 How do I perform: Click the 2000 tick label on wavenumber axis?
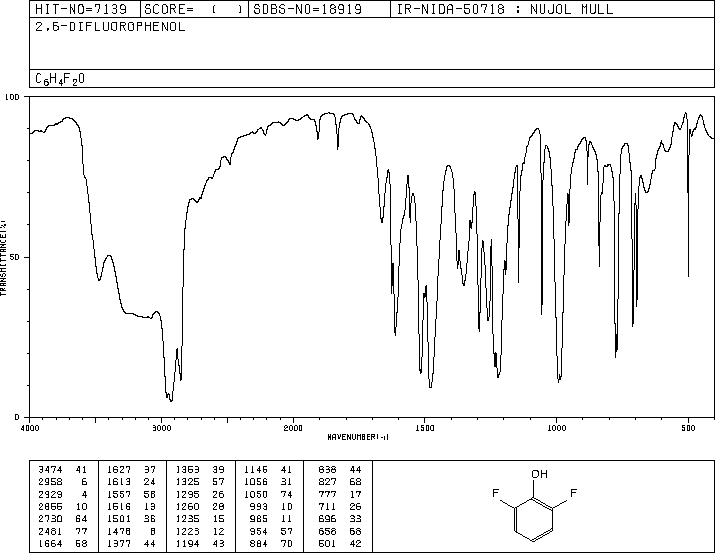[x=293, y=428]
